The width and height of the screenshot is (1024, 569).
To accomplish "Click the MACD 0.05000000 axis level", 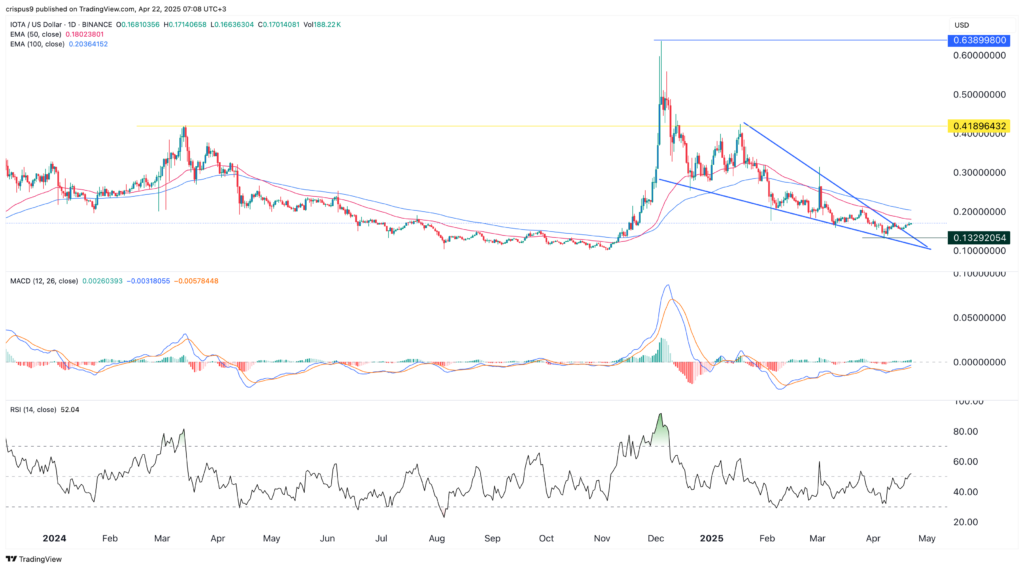I will coord(979,318).
